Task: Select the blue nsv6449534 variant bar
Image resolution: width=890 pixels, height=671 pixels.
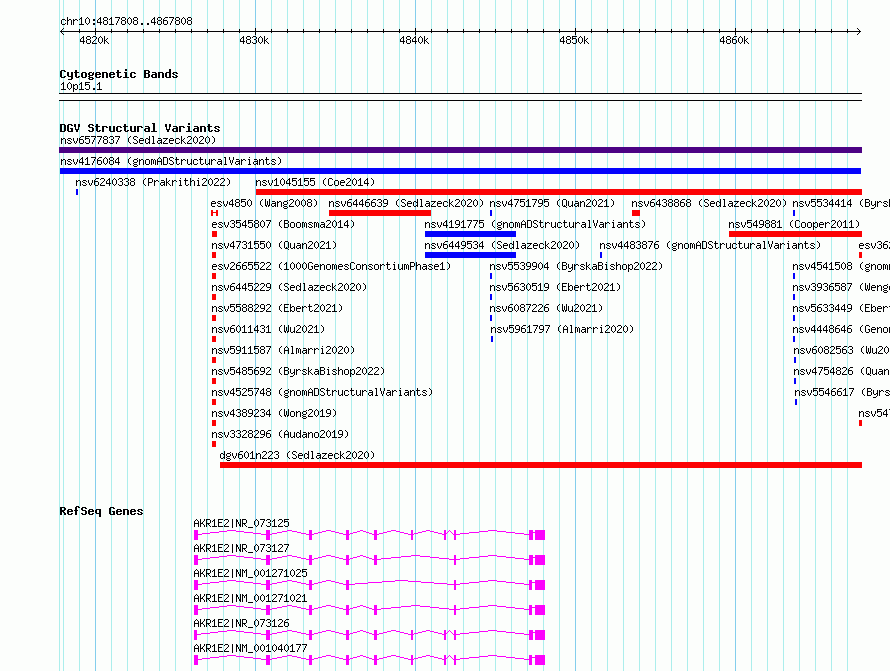Action: (471, 255)
